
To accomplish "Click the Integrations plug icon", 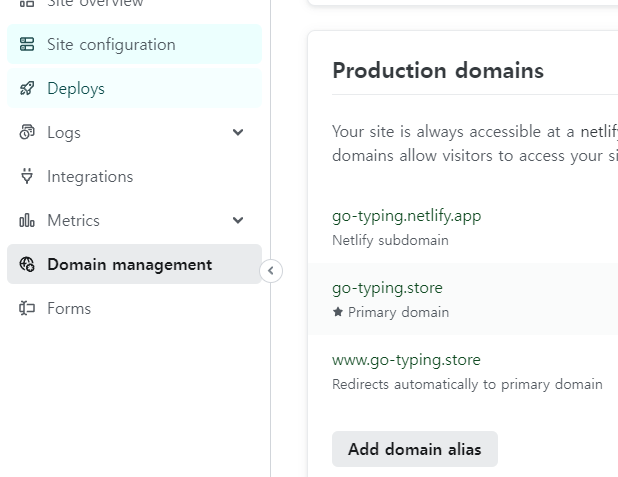I will (x=27, y=177).
